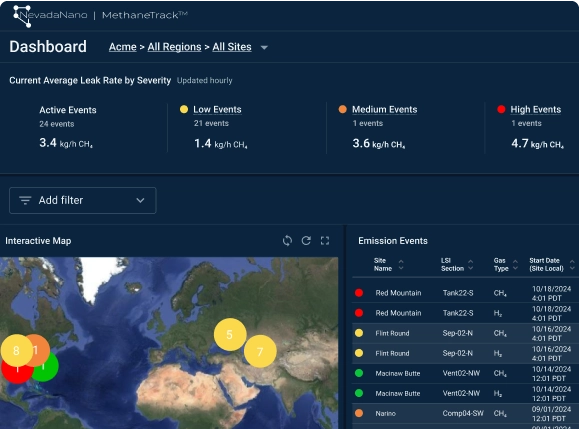This screenshot has height=429, width=579.
Task: Open the Acme breadcrumb link
Action: click(x=123, y=47)
